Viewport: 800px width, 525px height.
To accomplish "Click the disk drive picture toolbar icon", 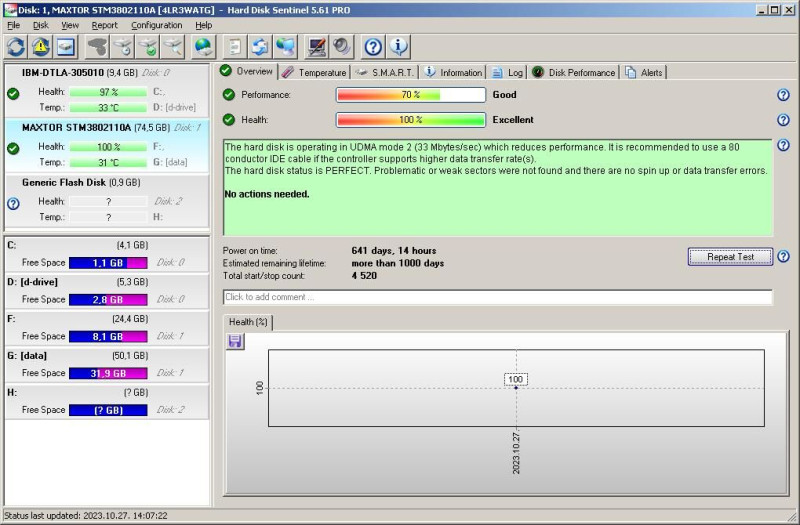I will coord(66,47).
